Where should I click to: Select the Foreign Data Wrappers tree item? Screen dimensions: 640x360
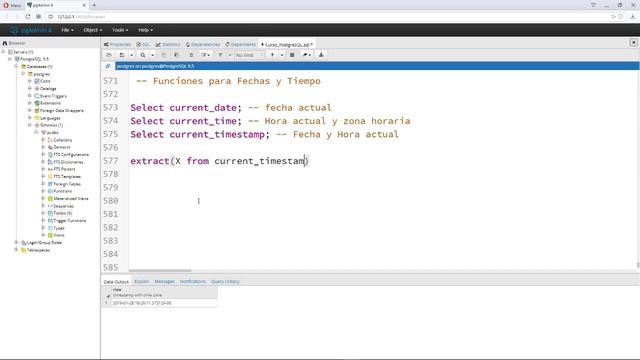coord(62,111)
